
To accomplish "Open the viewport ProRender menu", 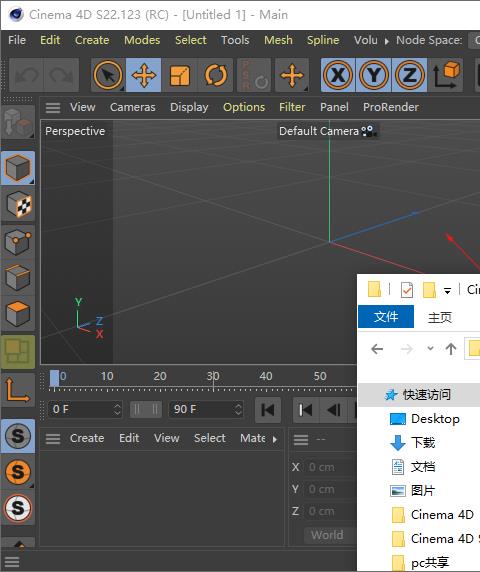I will pyautogui.click(x=391, y=107).
